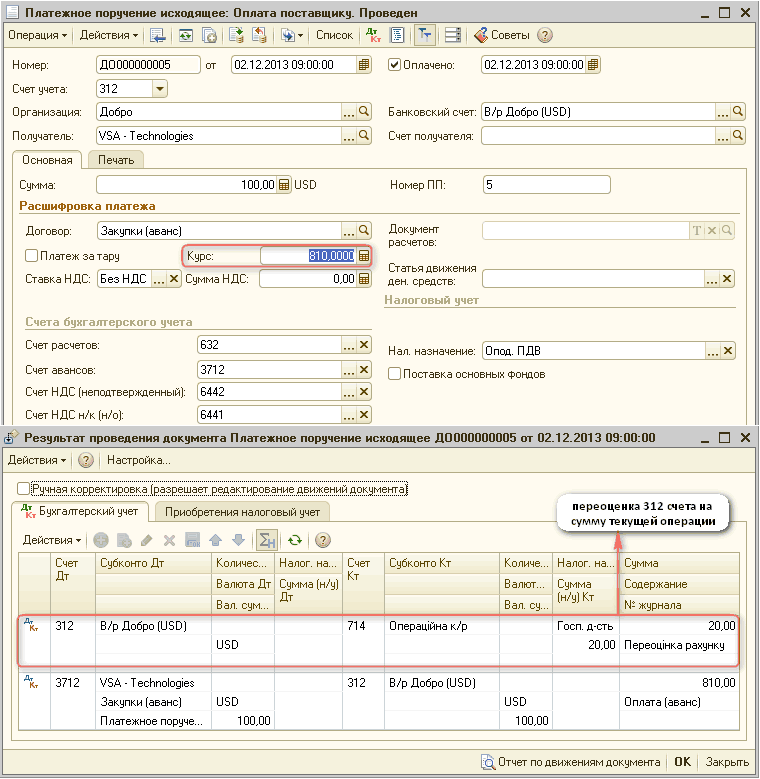Image resolution: width=760 pixels, height=779 pixels.
Task: Click into Курс input field
Action: pos(306,256)
